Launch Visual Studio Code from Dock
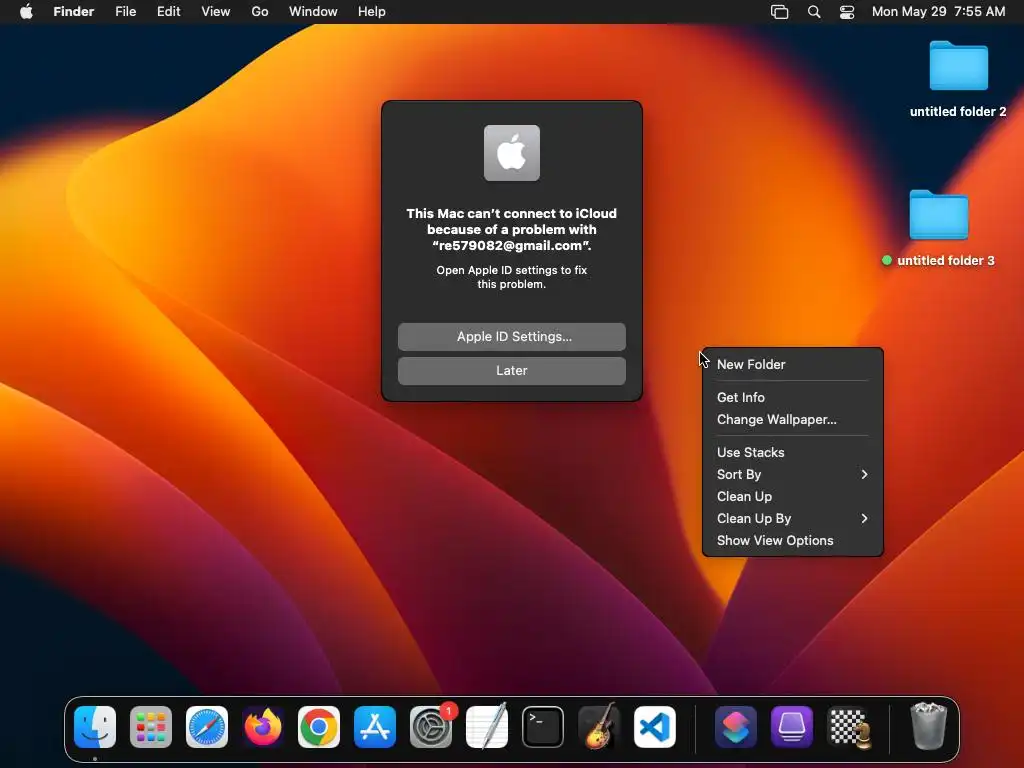 point(655,727)
